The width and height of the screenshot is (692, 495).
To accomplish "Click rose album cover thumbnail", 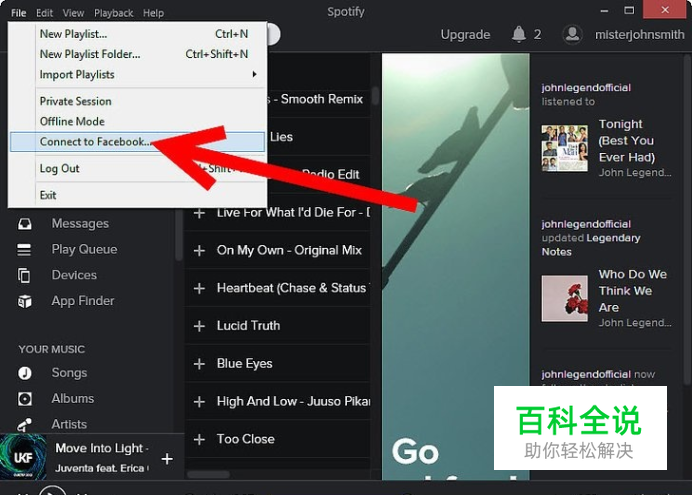I will (564, 299).
